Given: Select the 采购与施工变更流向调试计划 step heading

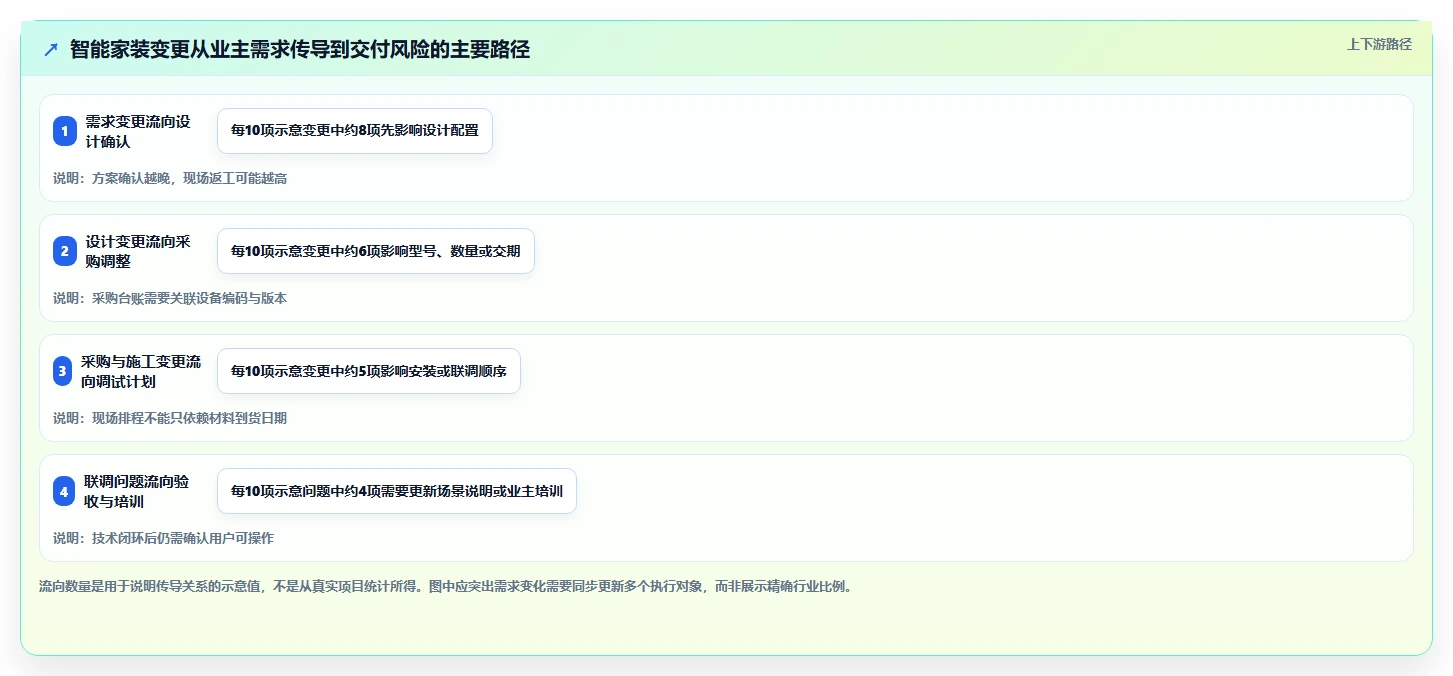Looking at the screenshot, I should point(140,371).
